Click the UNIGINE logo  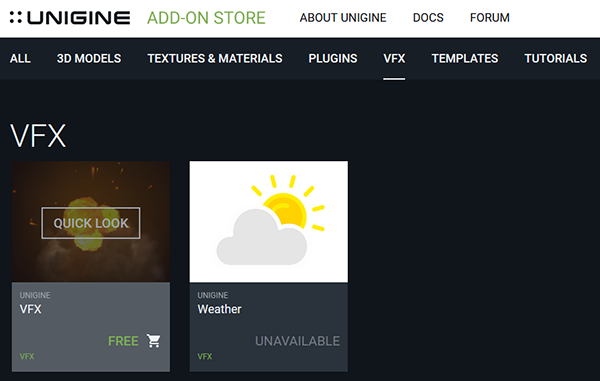point(70,18)
